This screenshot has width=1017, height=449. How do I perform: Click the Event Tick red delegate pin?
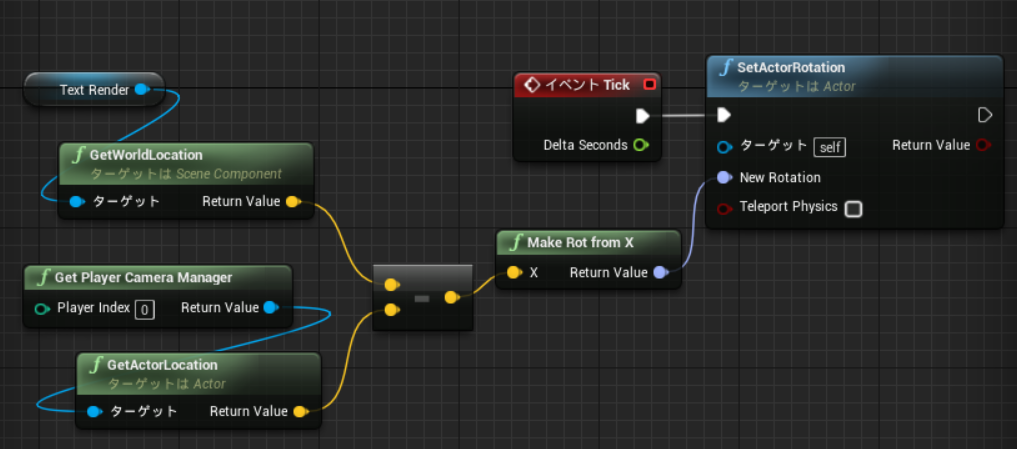[x=649, y=84]
